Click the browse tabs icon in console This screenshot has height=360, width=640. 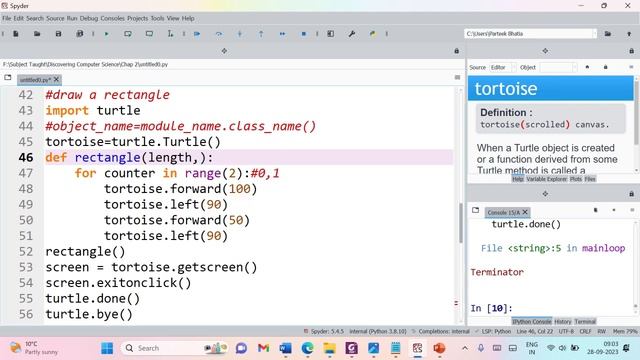coord(476,210)
